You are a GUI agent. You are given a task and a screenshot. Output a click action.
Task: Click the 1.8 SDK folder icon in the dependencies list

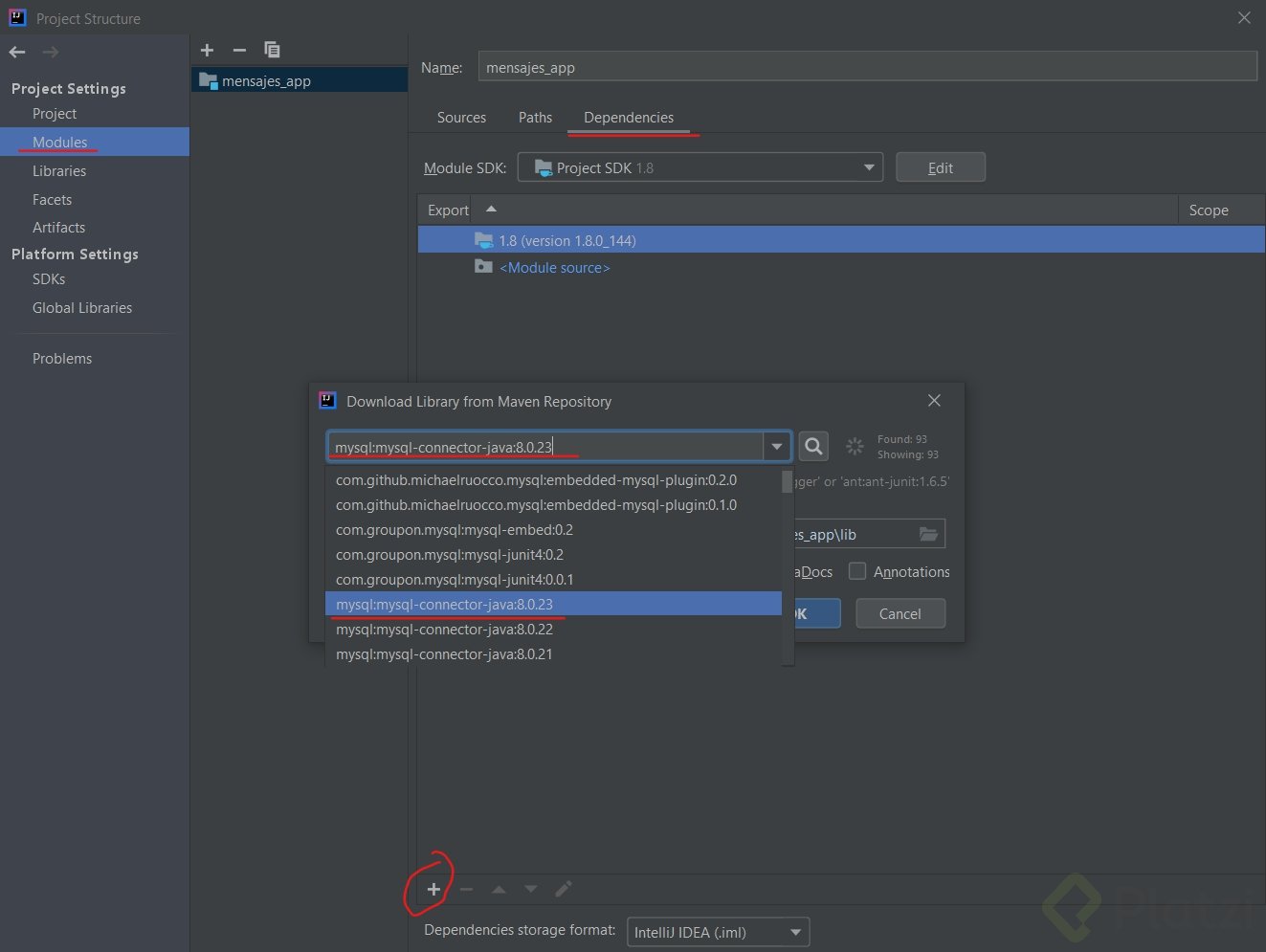(483, 240)
